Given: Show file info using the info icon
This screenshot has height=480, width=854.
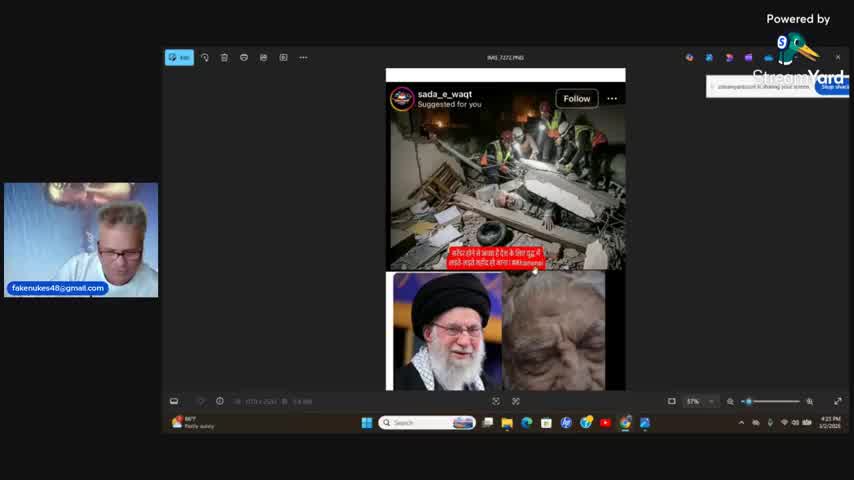Looking at the screenshot, I should 220,401.
